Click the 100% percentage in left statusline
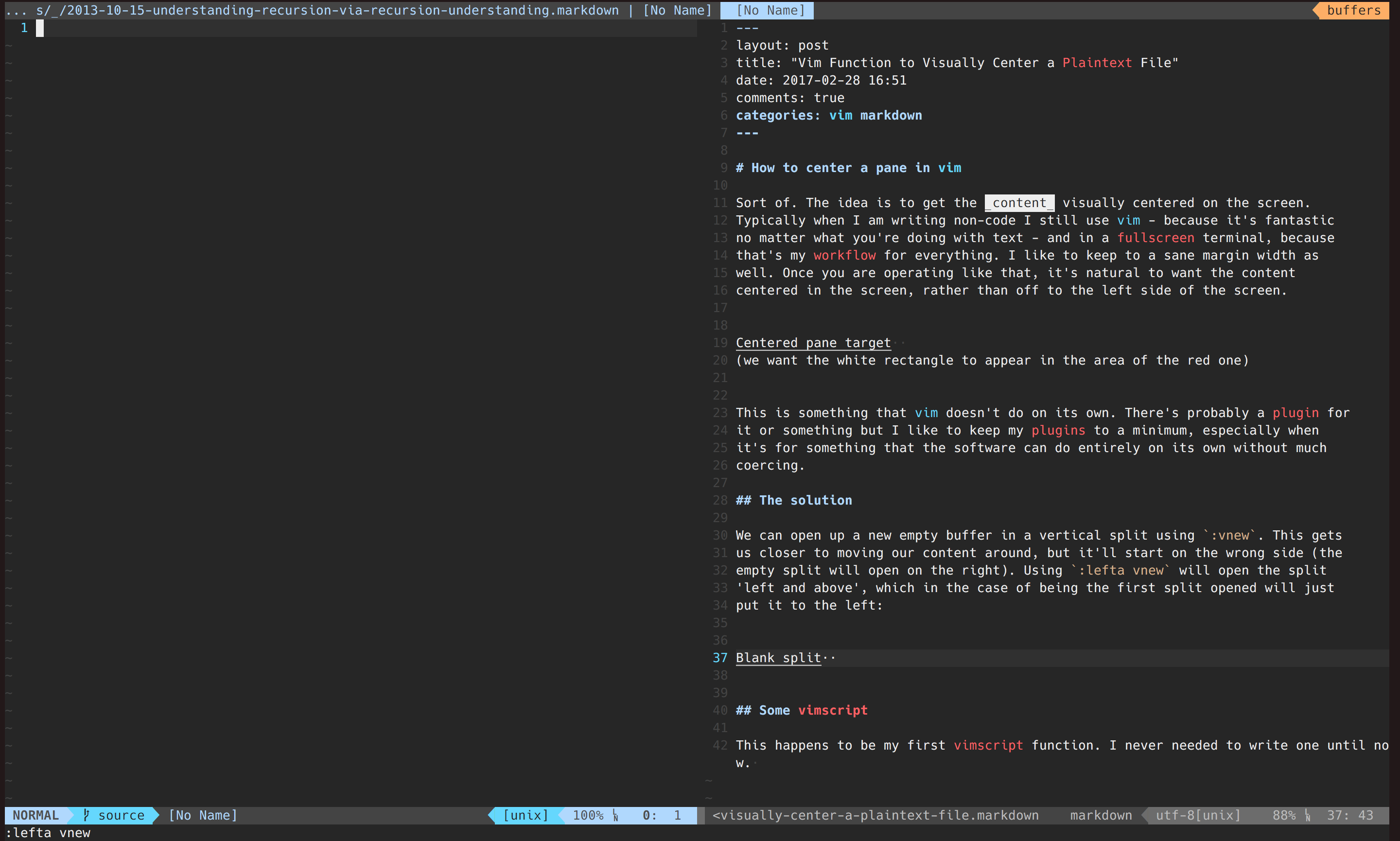The height and width of the screenshot is (841, 1400). 588,815
